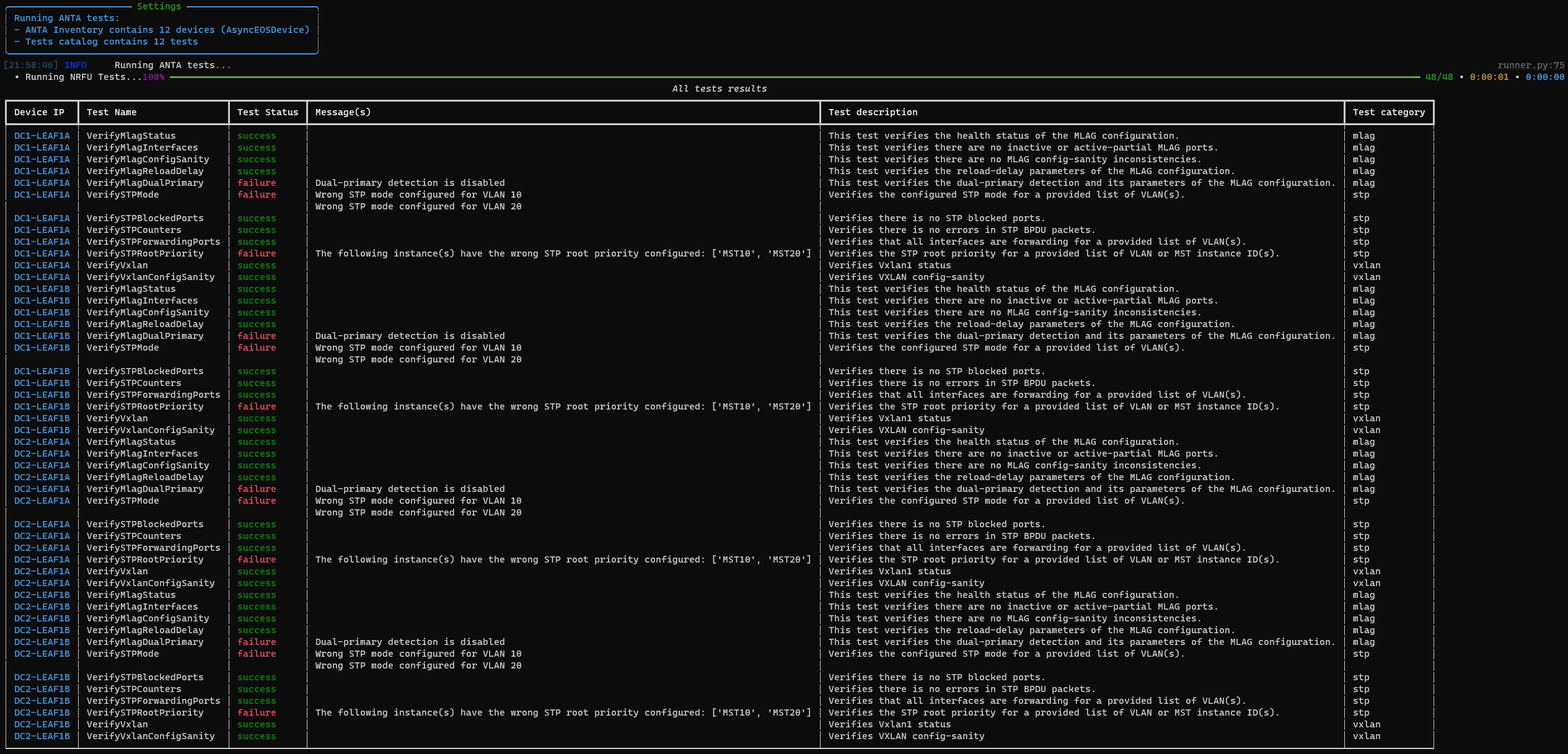Click VerifyVxlanConfigSanity test name for DC2-LEAF1B
The height and width of the screenshot is (754, 1568).
click(151, 736)
